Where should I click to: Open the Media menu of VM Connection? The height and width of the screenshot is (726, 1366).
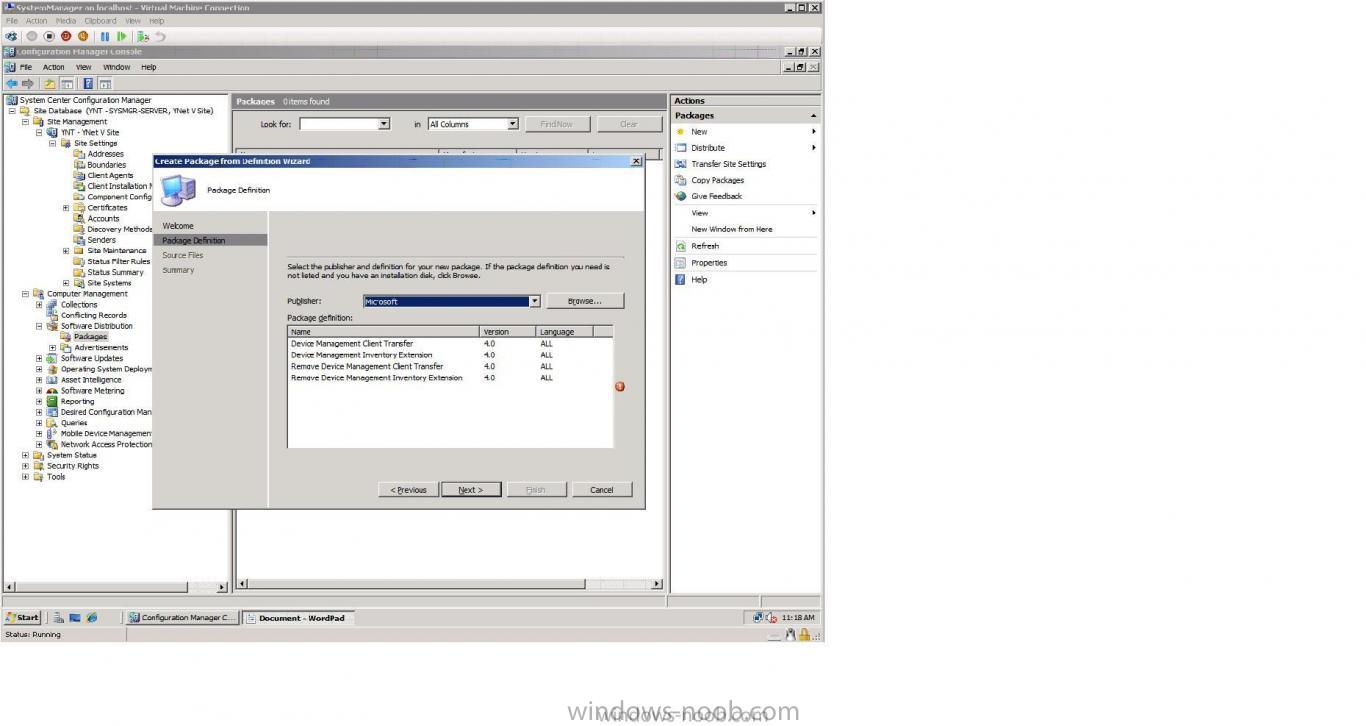[66, 21]
